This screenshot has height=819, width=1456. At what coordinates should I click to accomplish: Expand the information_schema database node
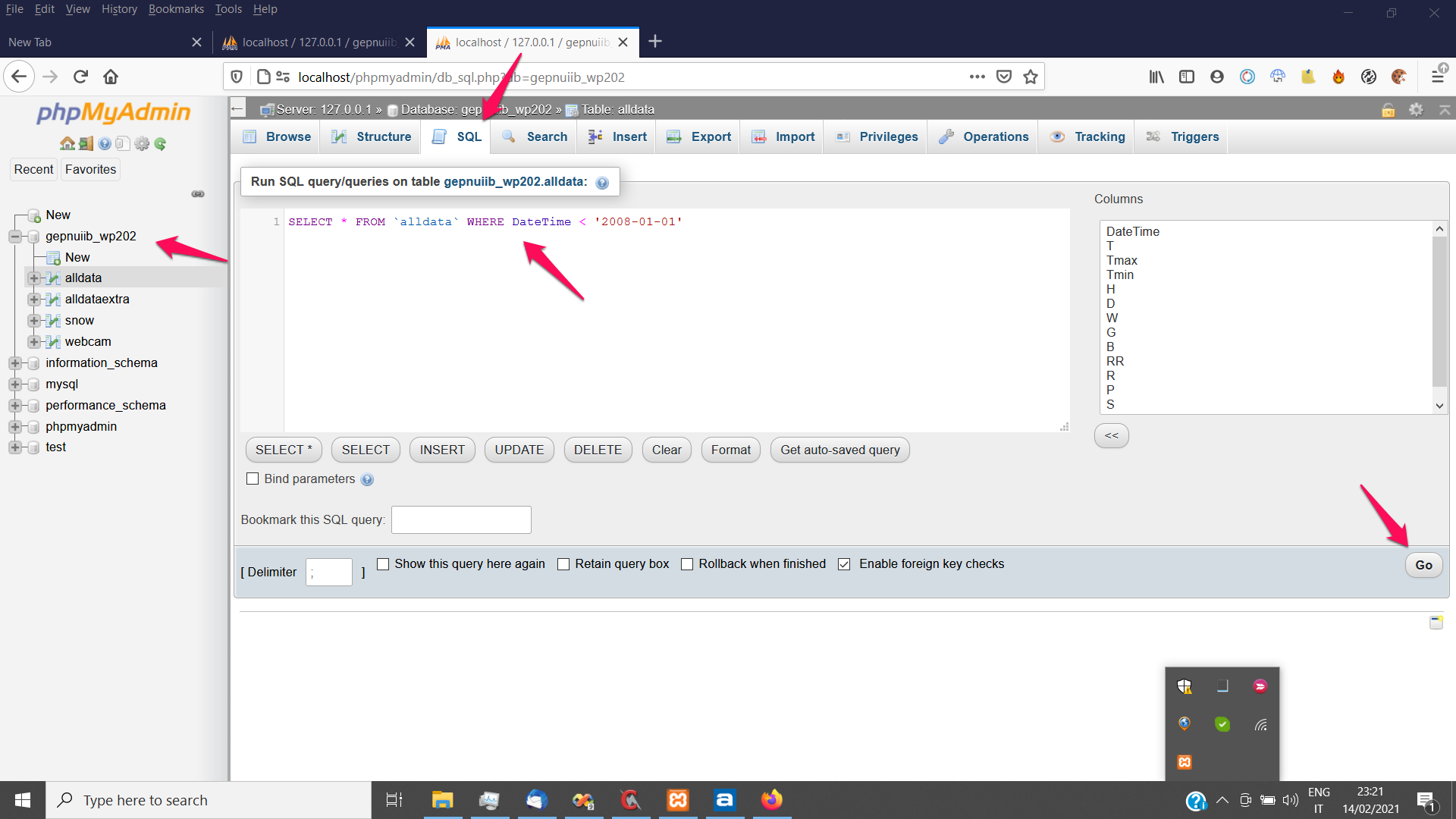[14, 363]
